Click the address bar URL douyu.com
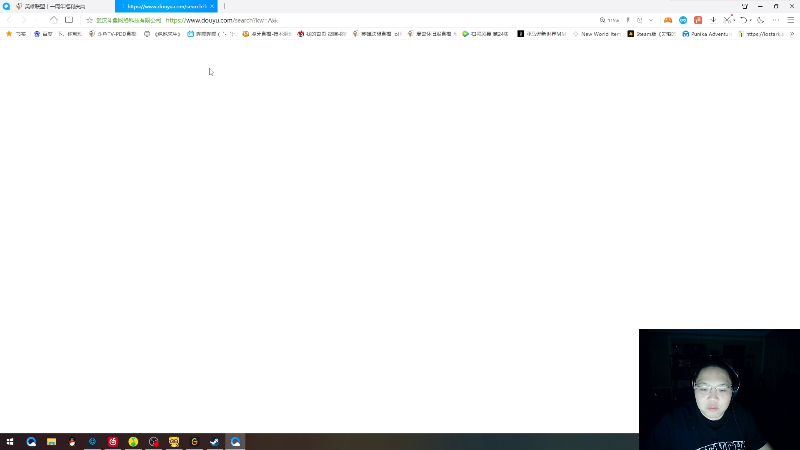The height and width of the screenshot is (450, 800). 222,20
